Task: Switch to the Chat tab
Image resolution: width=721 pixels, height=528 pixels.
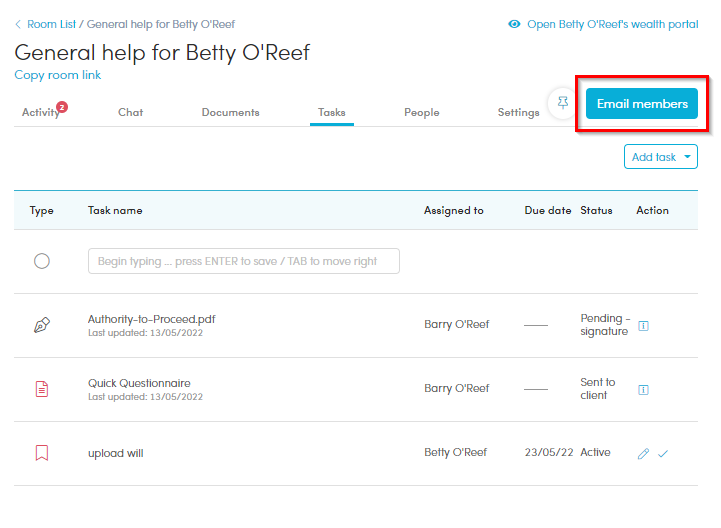Action: click(x=131, y=113)
